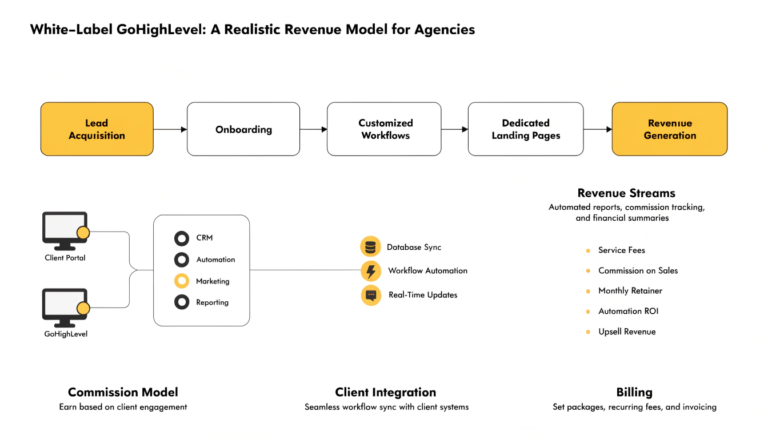Click the 'Marketing' label
The width and height of the screenshot is (768, 439).
pos(213,281)
